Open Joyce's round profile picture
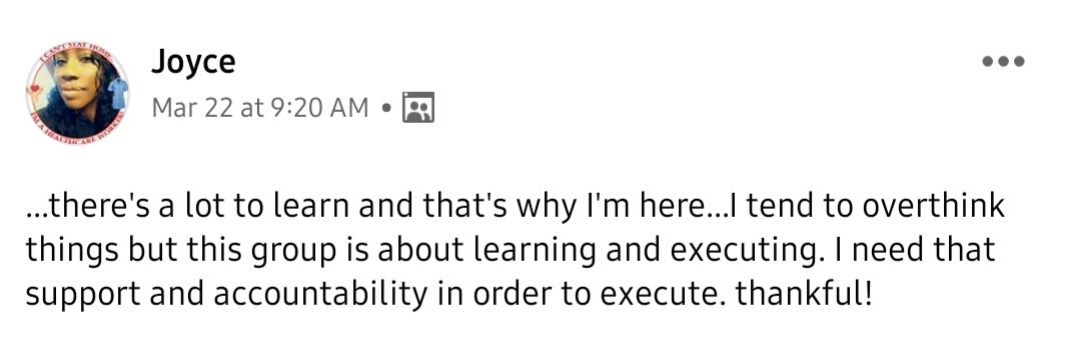This screenshot has height=360, width=1065. coord(77,94)
